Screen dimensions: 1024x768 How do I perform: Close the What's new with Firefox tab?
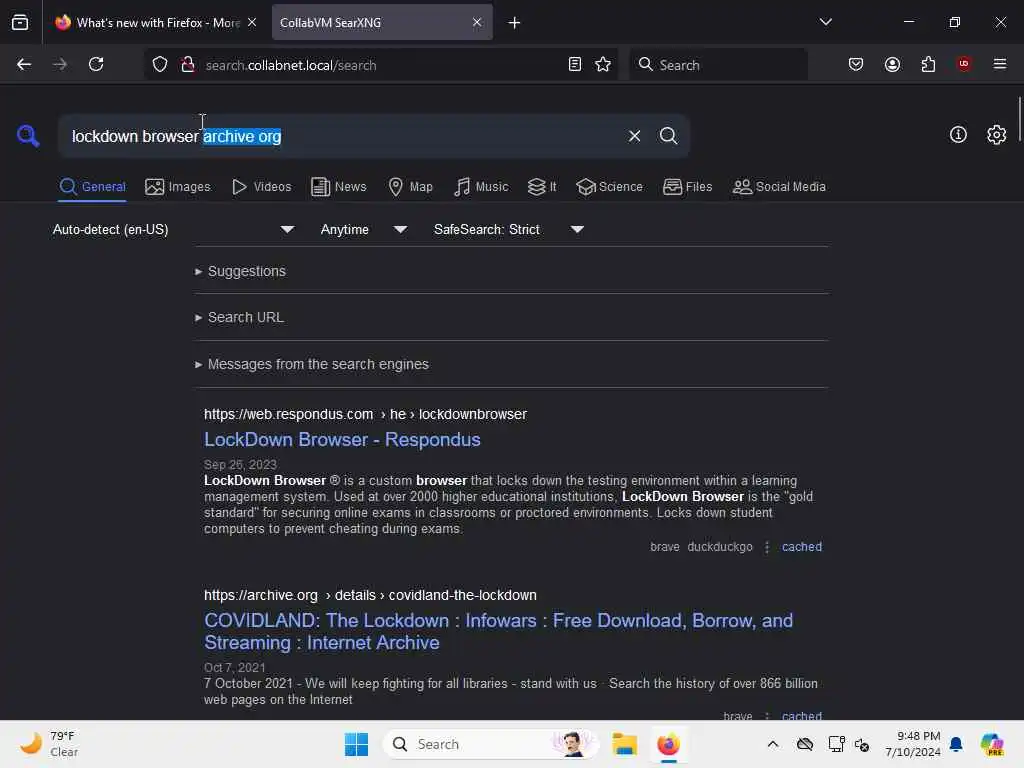(252, 22)
